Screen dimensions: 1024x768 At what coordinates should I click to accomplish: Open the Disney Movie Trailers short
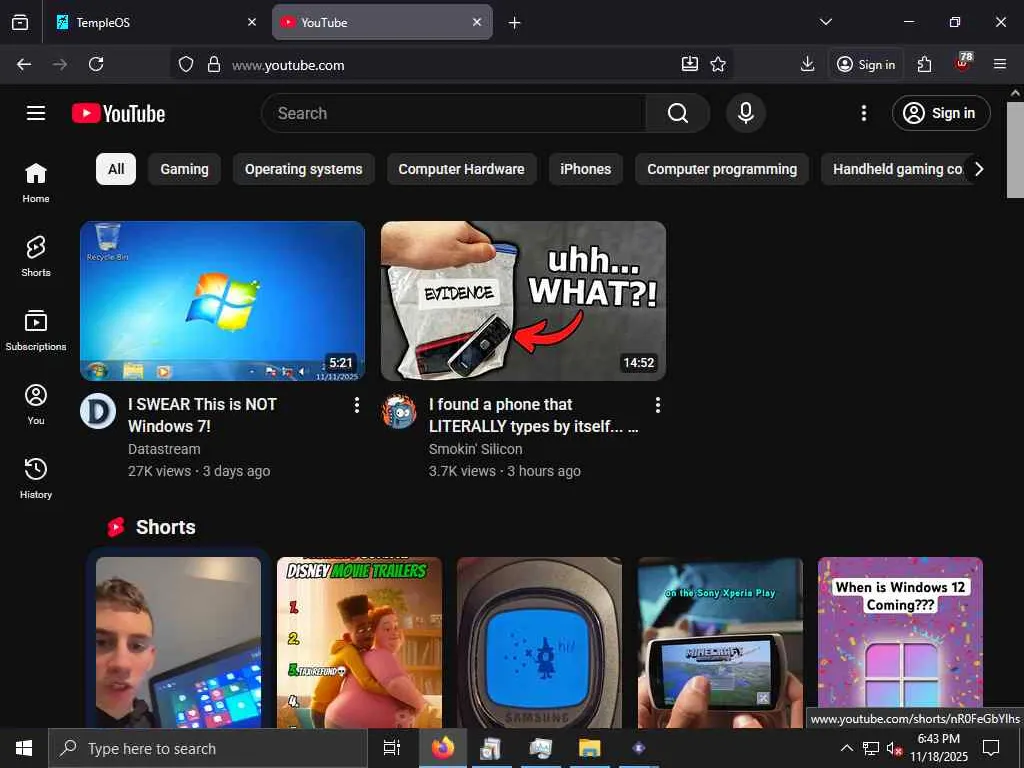(x=359, y=642)
